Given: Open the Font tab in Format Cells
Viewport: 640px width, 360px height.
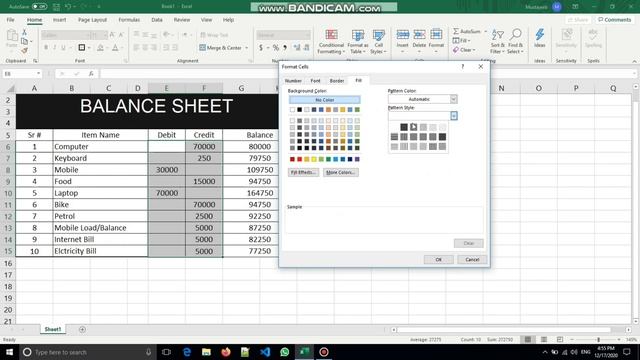Looking at the screenshot, I should 315,81.
